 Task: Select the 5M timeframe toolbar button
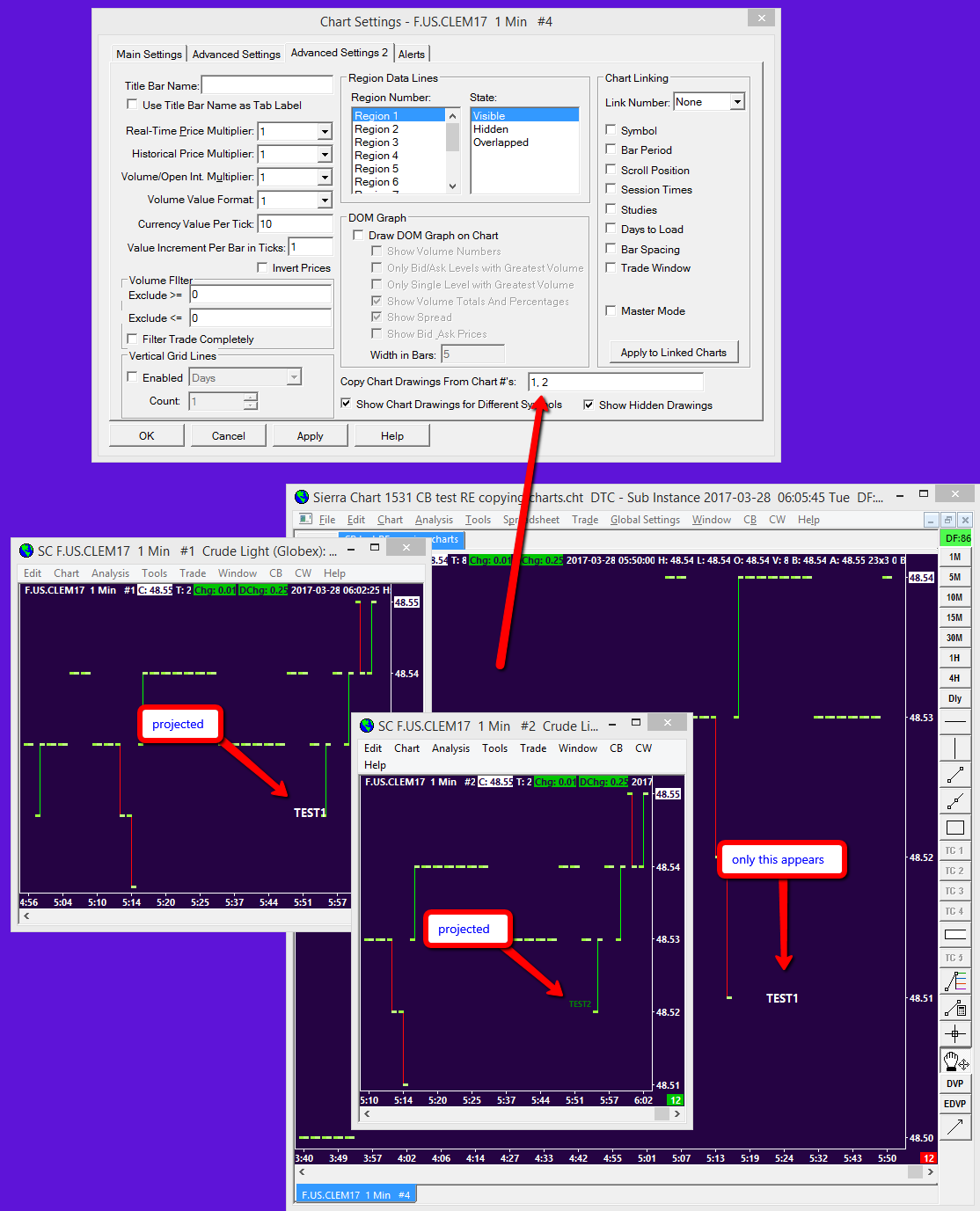(954, 577)
